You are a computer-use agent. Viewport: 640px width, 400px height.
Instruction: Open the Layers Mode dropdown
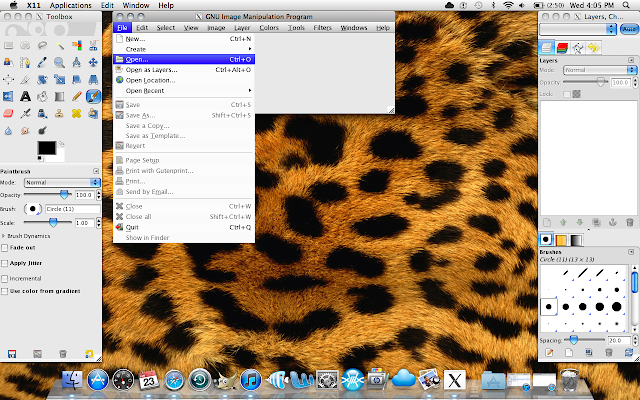pos(600,70)
